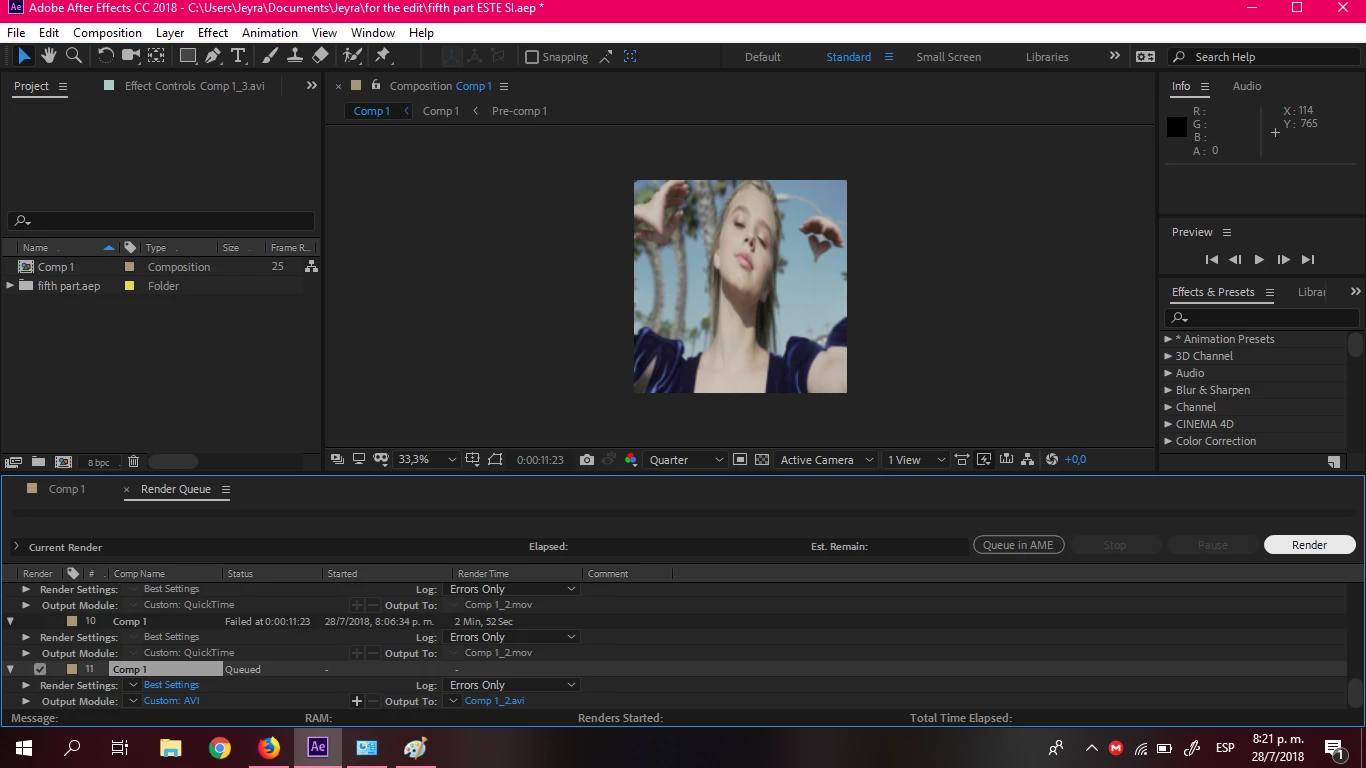Select the Pan Behind anchor point tool
The image size is (1366, 768).
[x=157, y=56]
